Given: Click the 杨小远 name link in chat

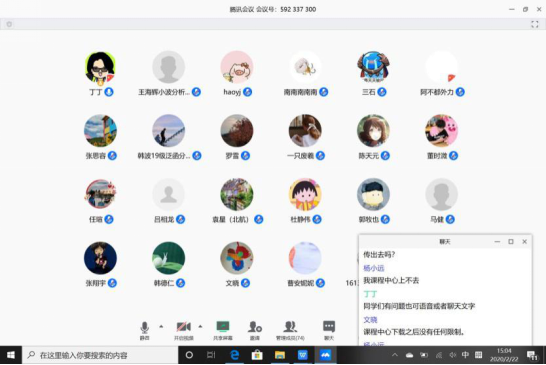Looking at the screenshot, I should pos(373,268).
